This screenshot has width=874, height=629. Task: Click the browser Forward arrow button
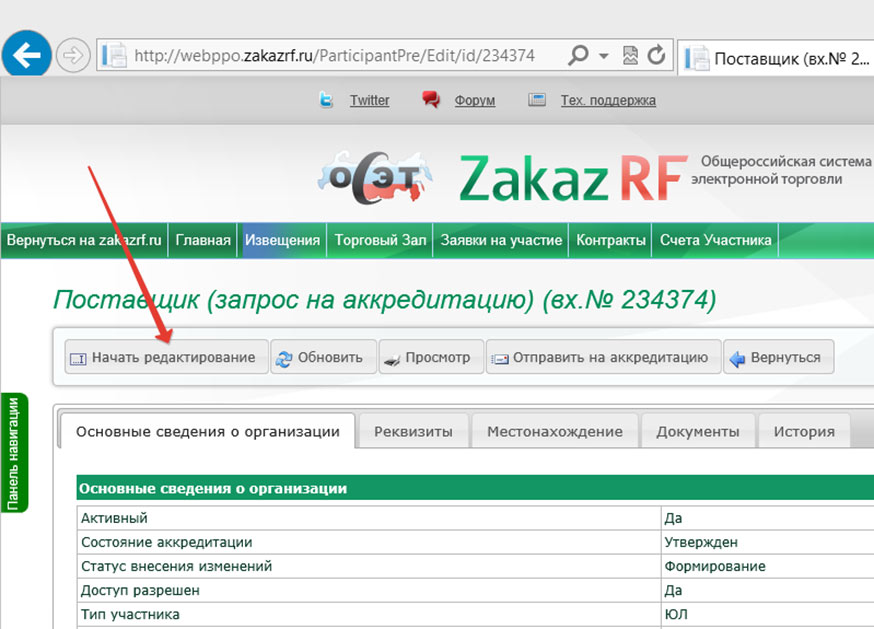point(73,55)
